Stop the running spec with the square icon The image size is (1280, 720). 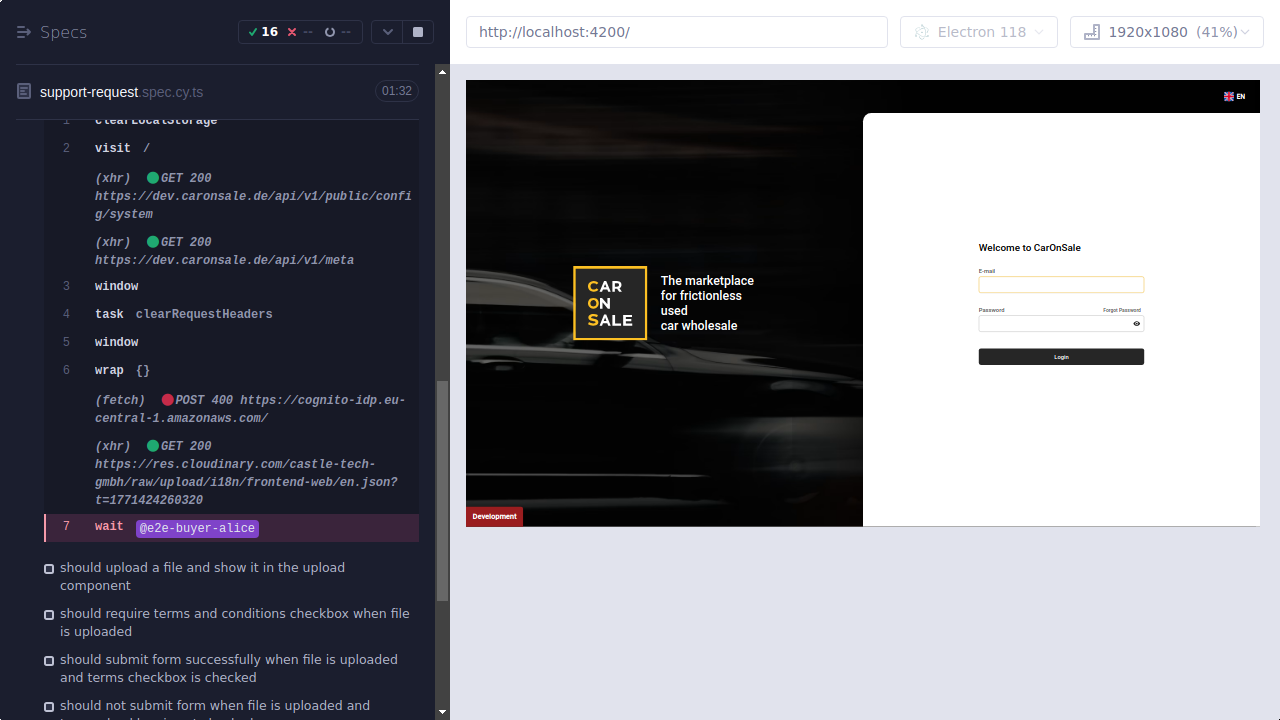(417, 31)
